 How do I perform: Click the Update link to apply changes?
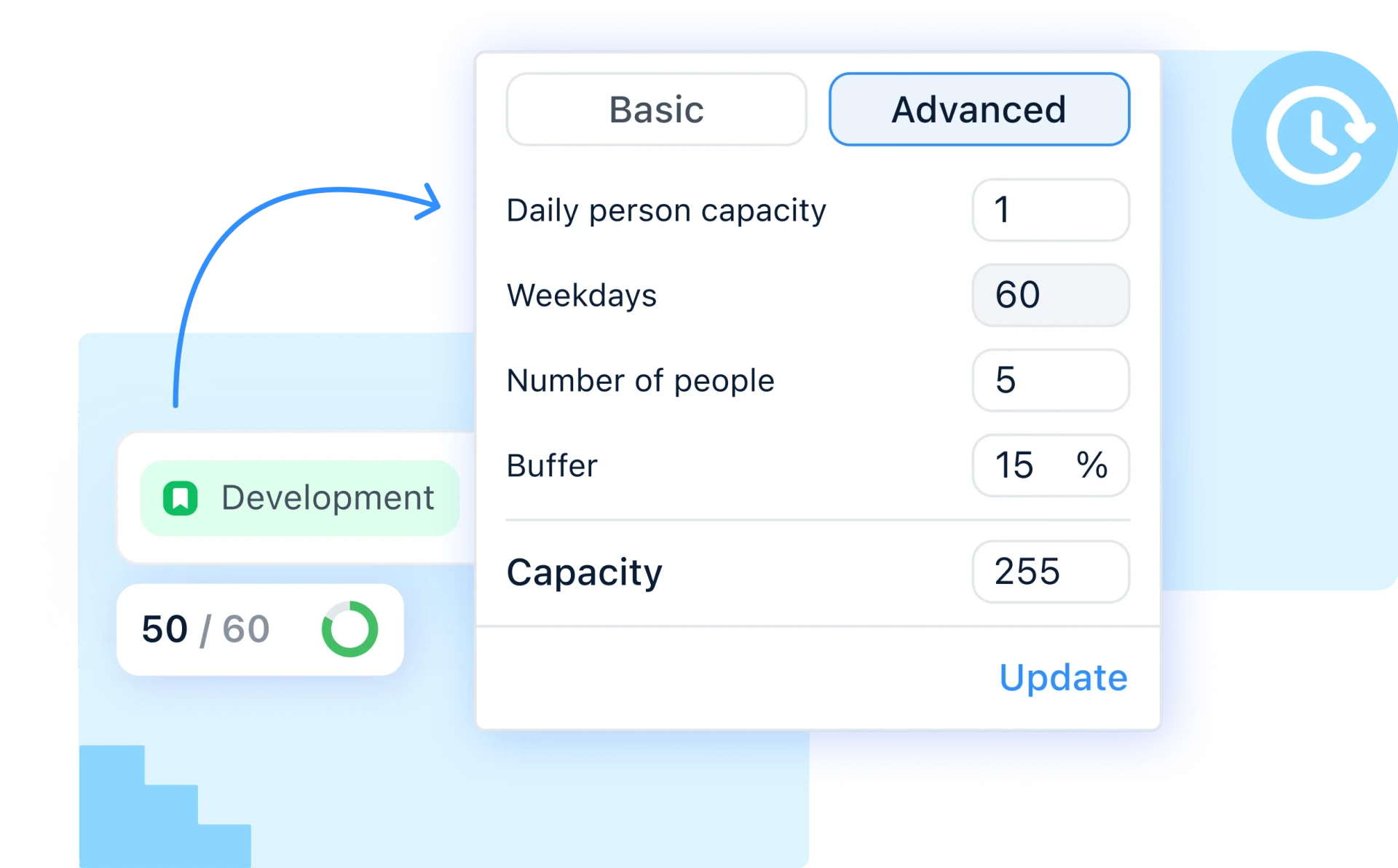1062,676
